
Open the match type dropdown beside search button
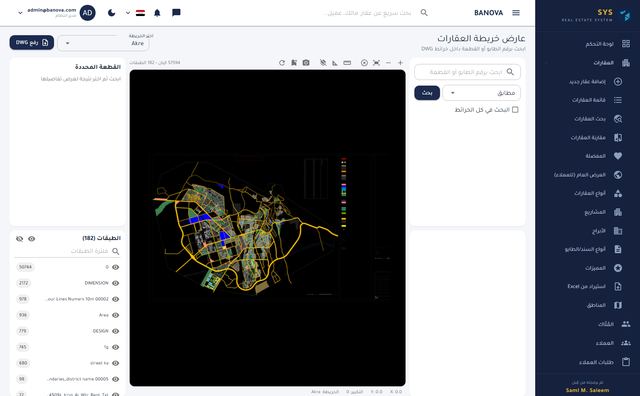click(482, 93)
